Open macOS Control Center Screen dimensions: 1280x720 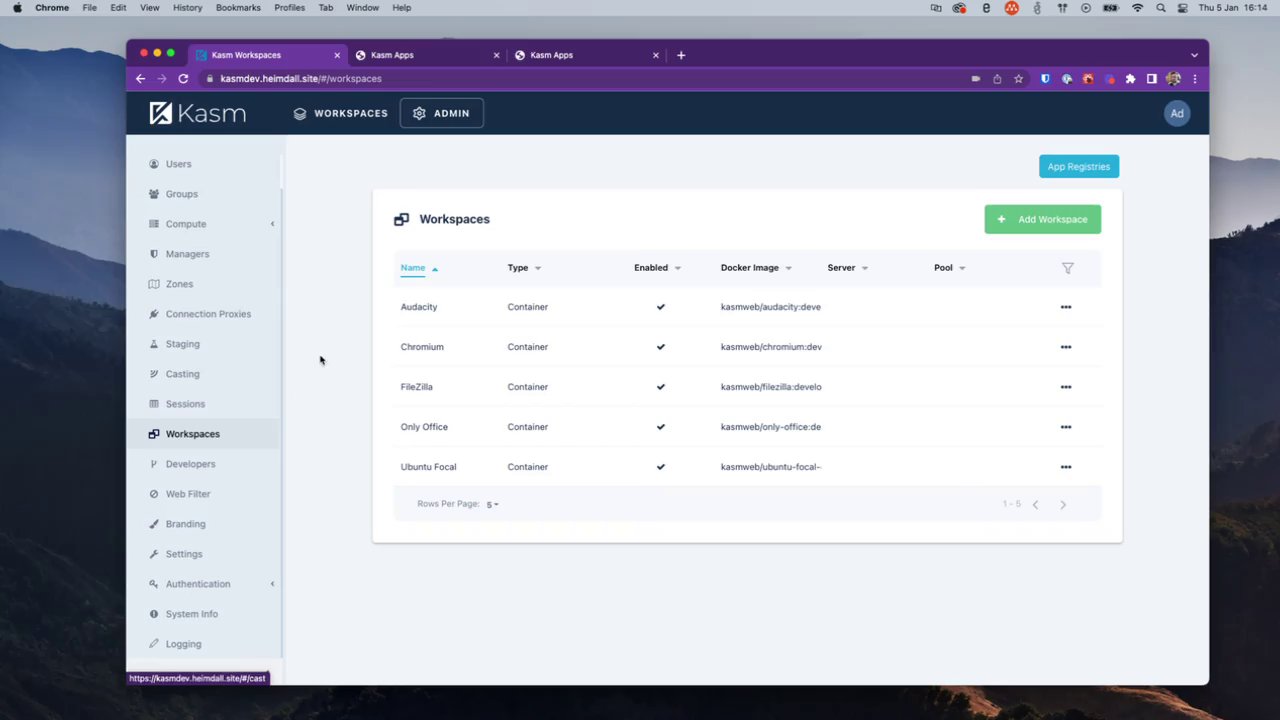click(1183, 7)
